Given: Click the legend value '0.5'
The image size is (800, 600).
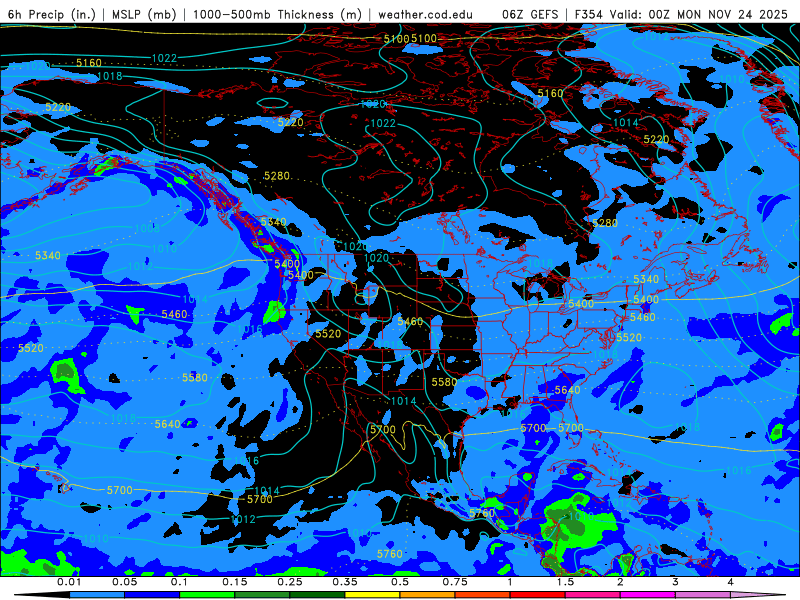Looking at the screenshot, I should click(x=400, y=582).
